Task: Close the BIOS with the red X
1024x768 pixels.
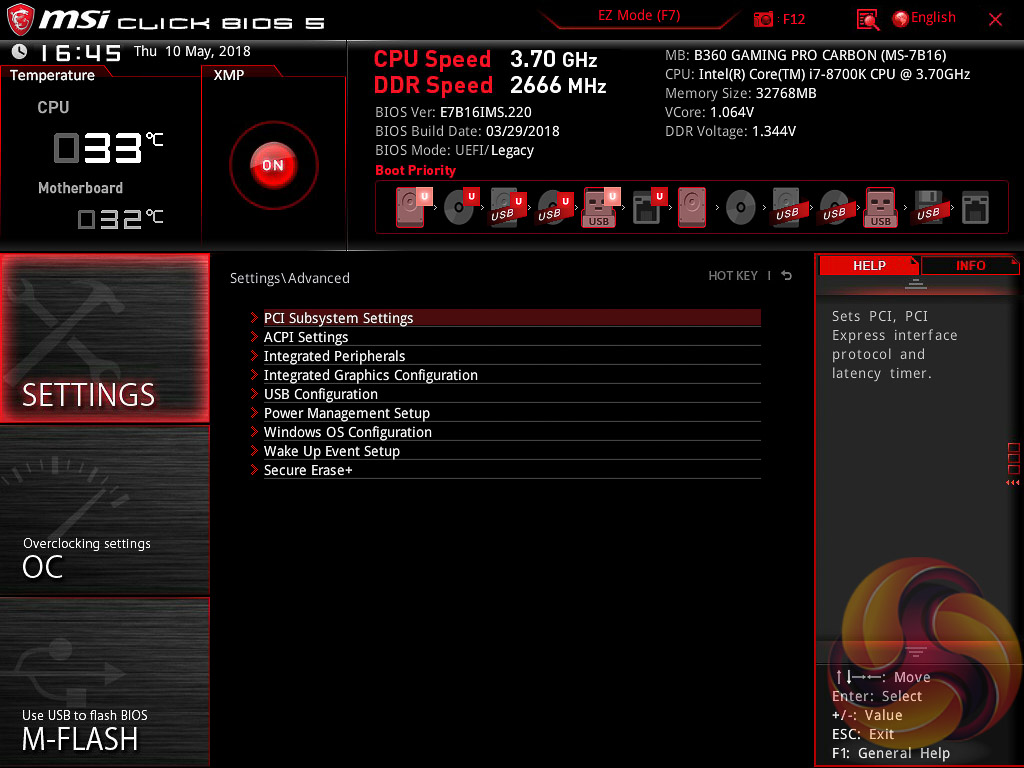Action: click(x=995, y=20)
